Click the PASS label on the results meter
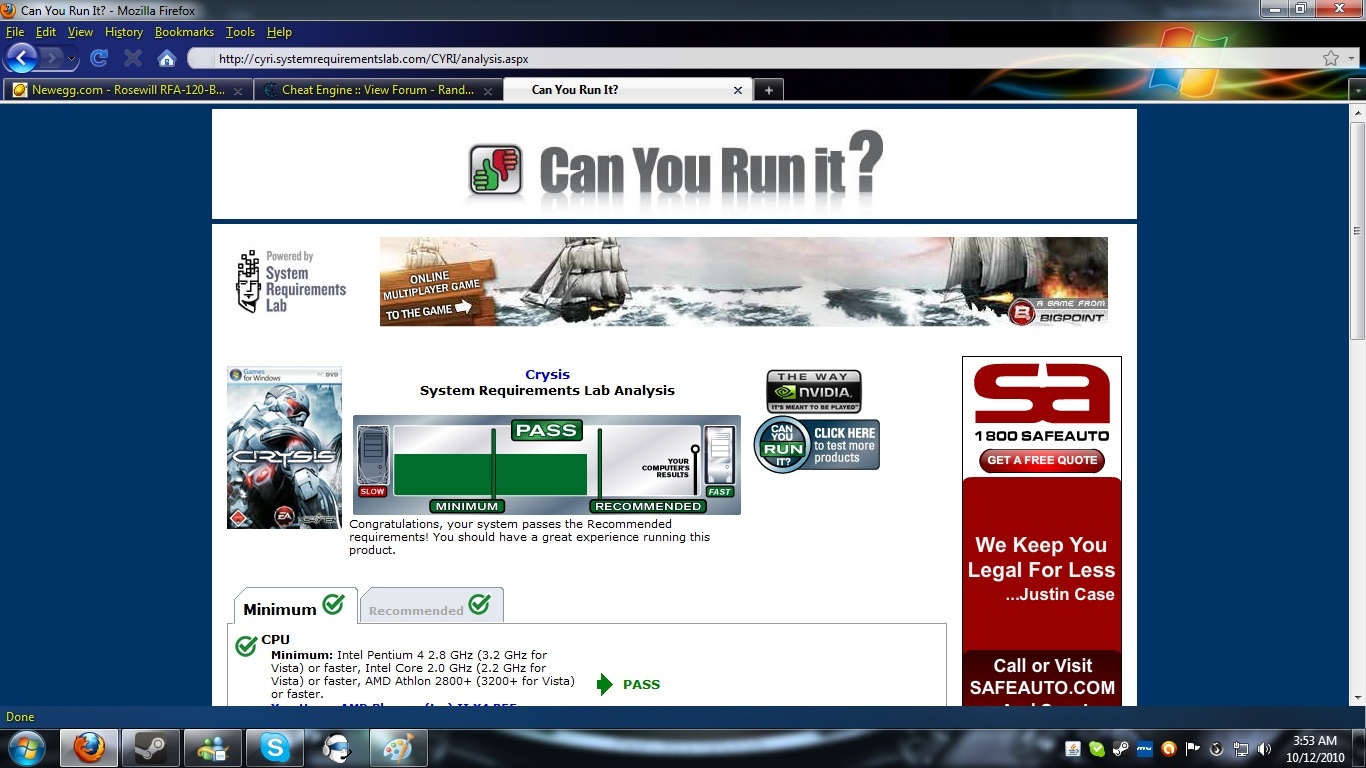The width and height of the screenshot is (1366, 768). [546, 430]
